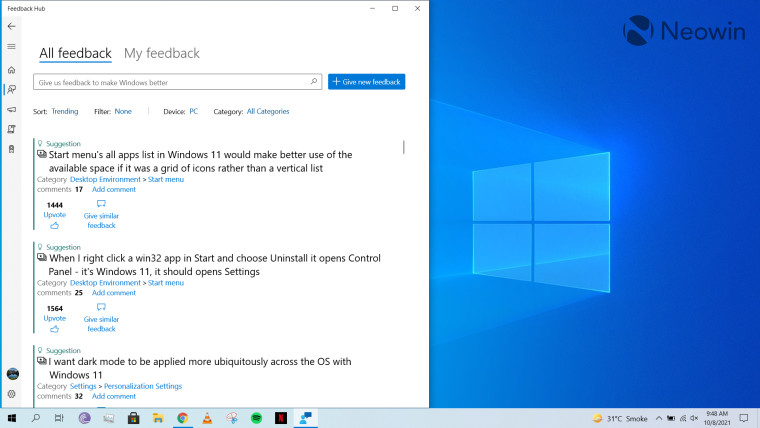Open the Filter None dropdown

pyautogui.click(x=123, y=112)
